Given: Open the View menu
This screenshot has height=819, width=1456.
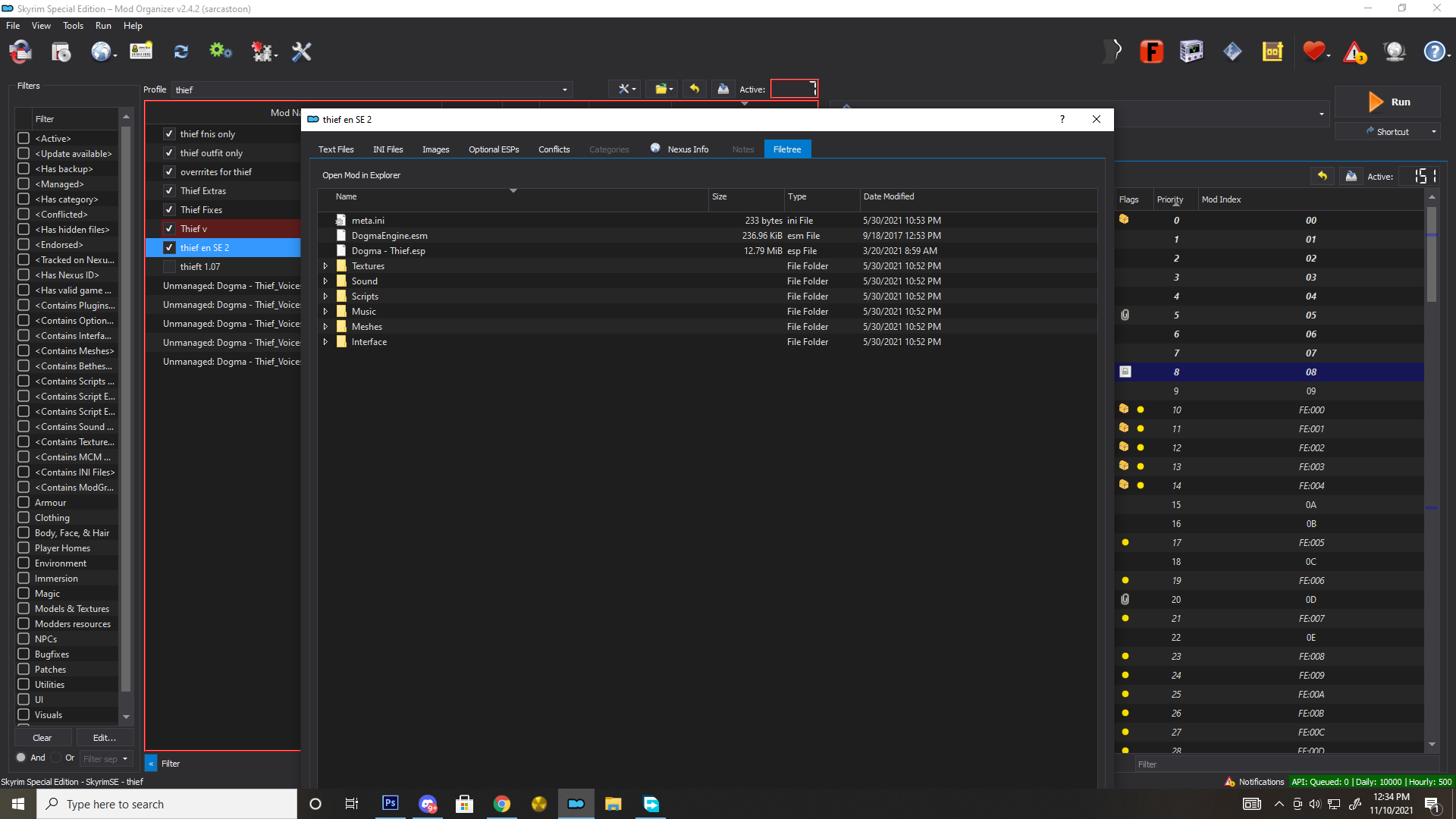Looking at the screenshot, I should 41,26.
